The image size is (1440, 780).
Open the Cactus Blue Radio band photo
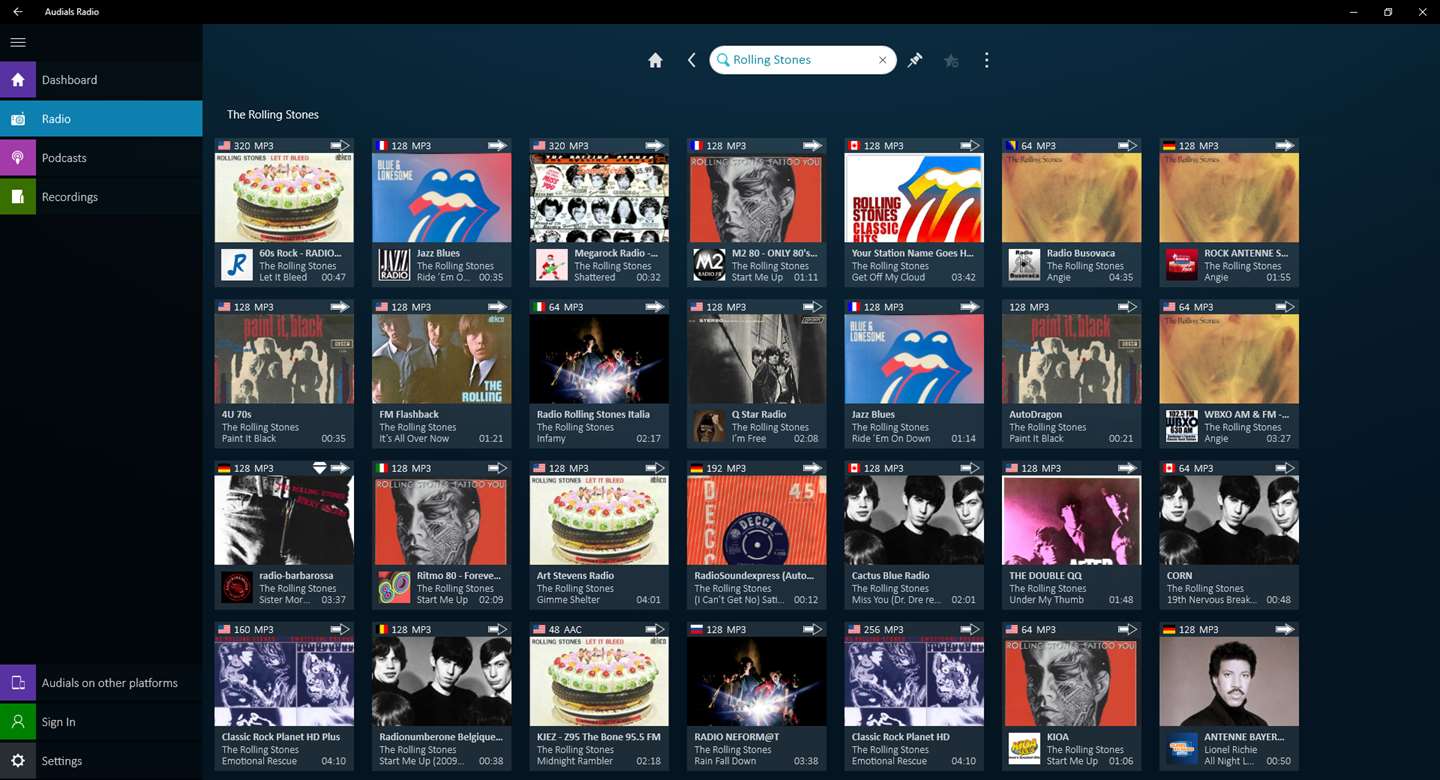click(914, 520)
